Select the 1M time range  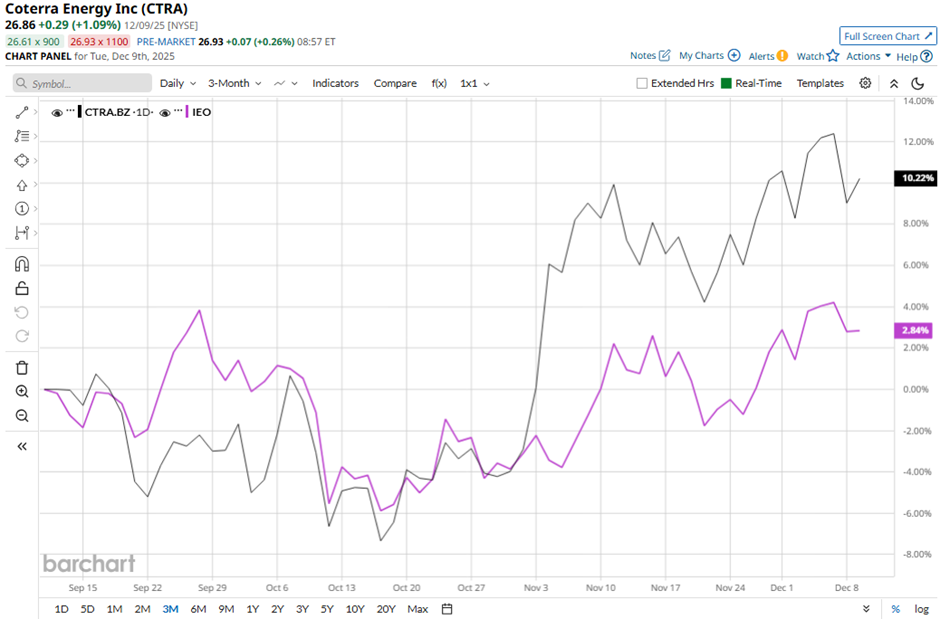pyautogui.click(x=115, y=609)
